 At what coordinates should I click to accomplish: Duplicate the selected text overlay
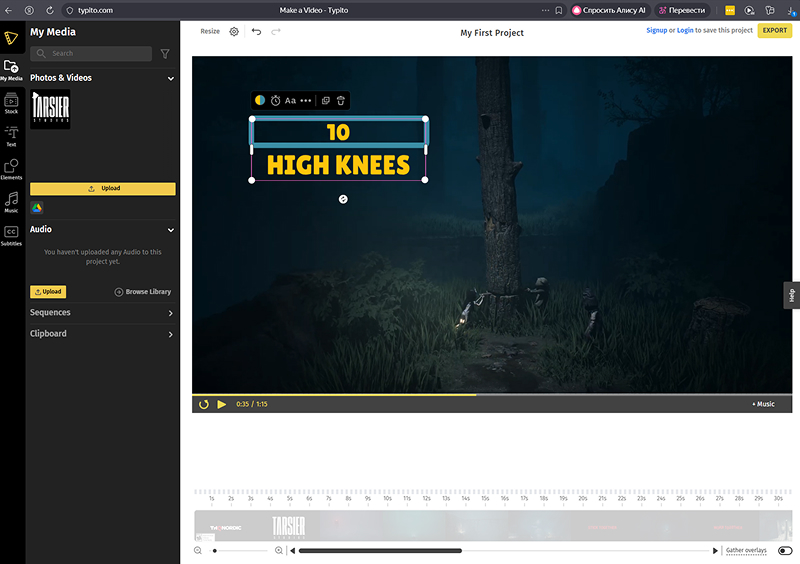click(326, 101)
